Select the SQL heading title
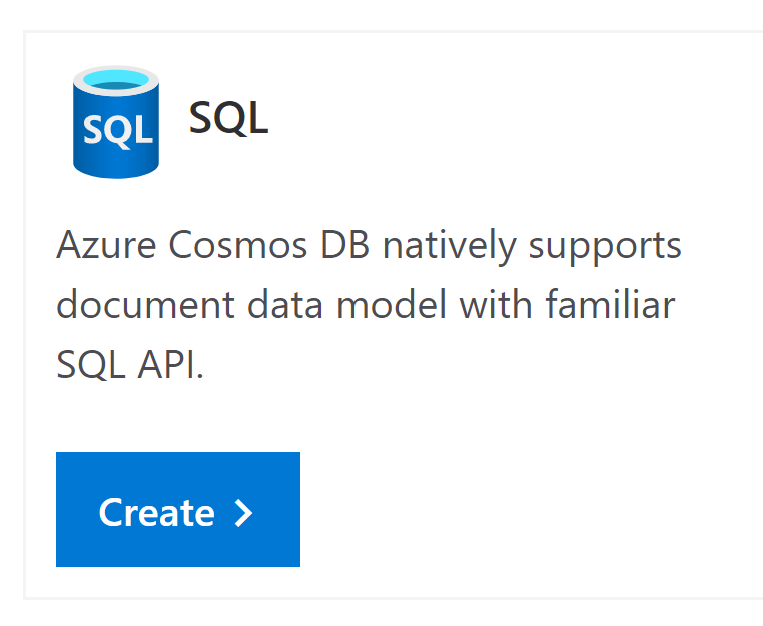763x626 pixels. click(228, 119)
